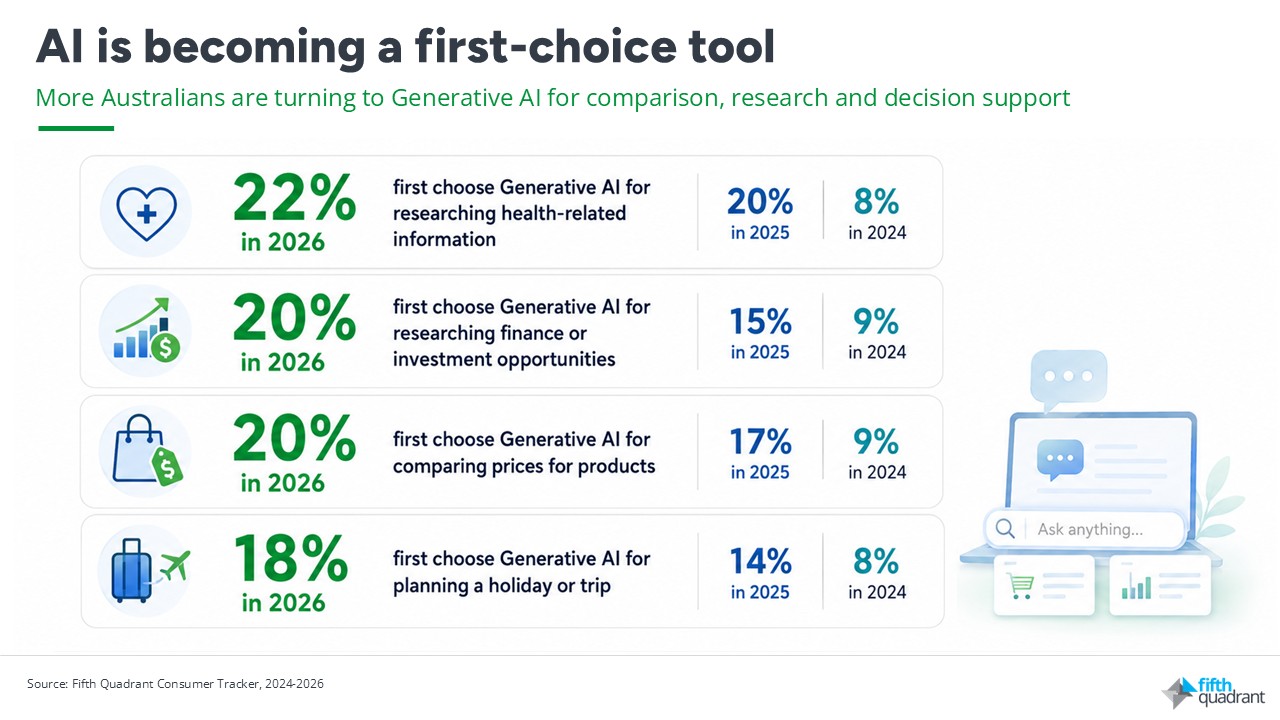Click the "AI is becoming a first-choice tool" title
The height and width of the screenshot is (720, 1280).
405,47
